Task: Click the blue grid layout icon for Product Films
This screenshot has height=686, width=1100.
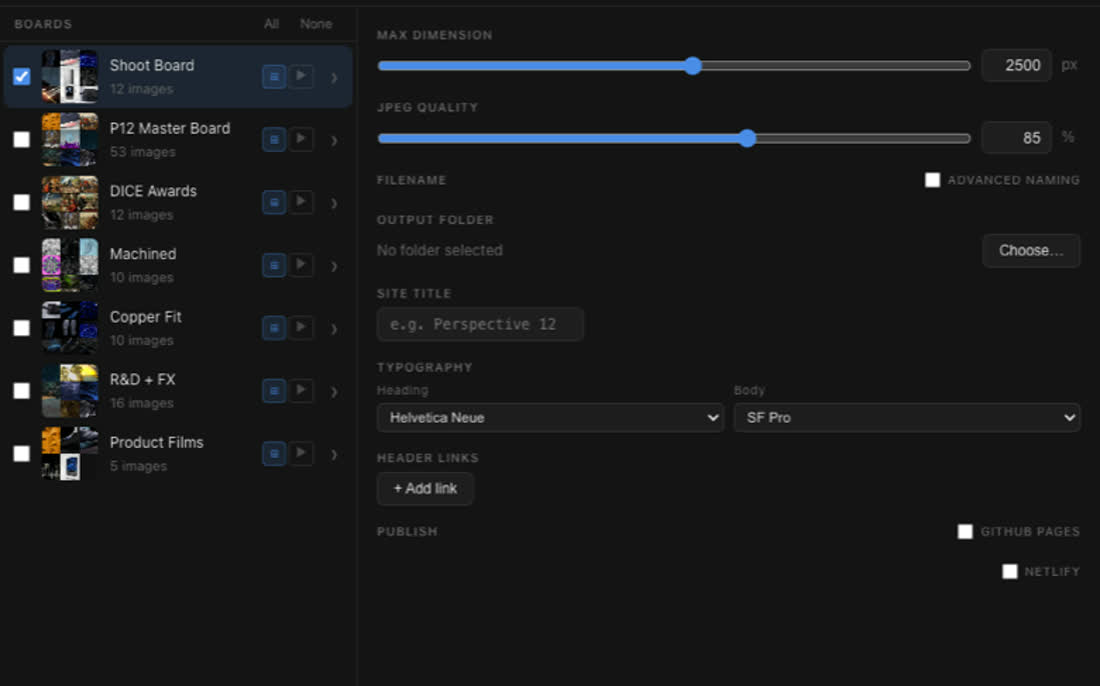Action: pos(274,454)
